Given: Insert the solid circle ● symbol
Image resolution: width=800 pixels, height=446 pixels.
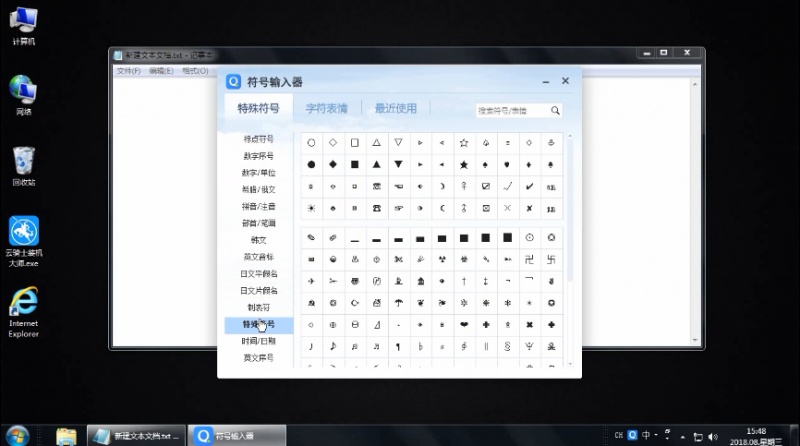Looking at the screenshot, I should (x=311, y=164).
